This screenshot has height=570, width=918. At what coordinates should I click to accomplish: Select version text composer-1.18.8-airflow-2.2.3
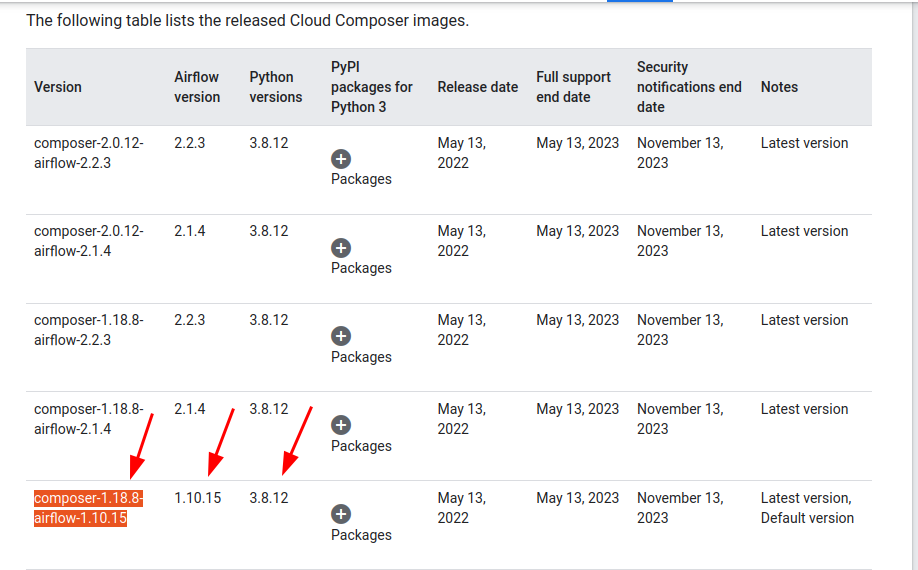click(88, 330)
